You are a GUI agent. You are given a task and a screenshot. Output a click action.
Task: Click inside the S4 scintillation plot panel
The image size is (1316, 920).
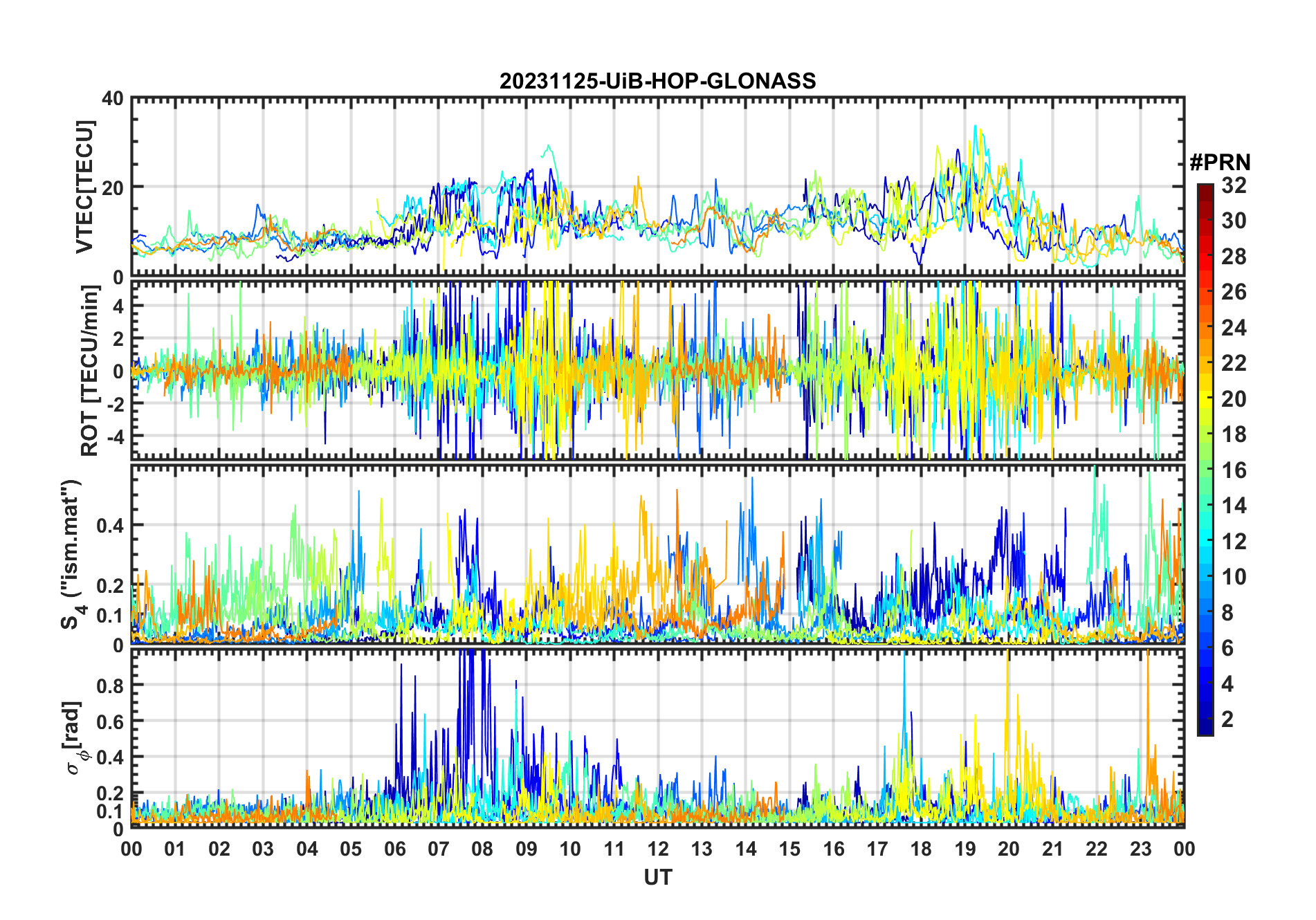pyautogui.click(x=657, y=554)
